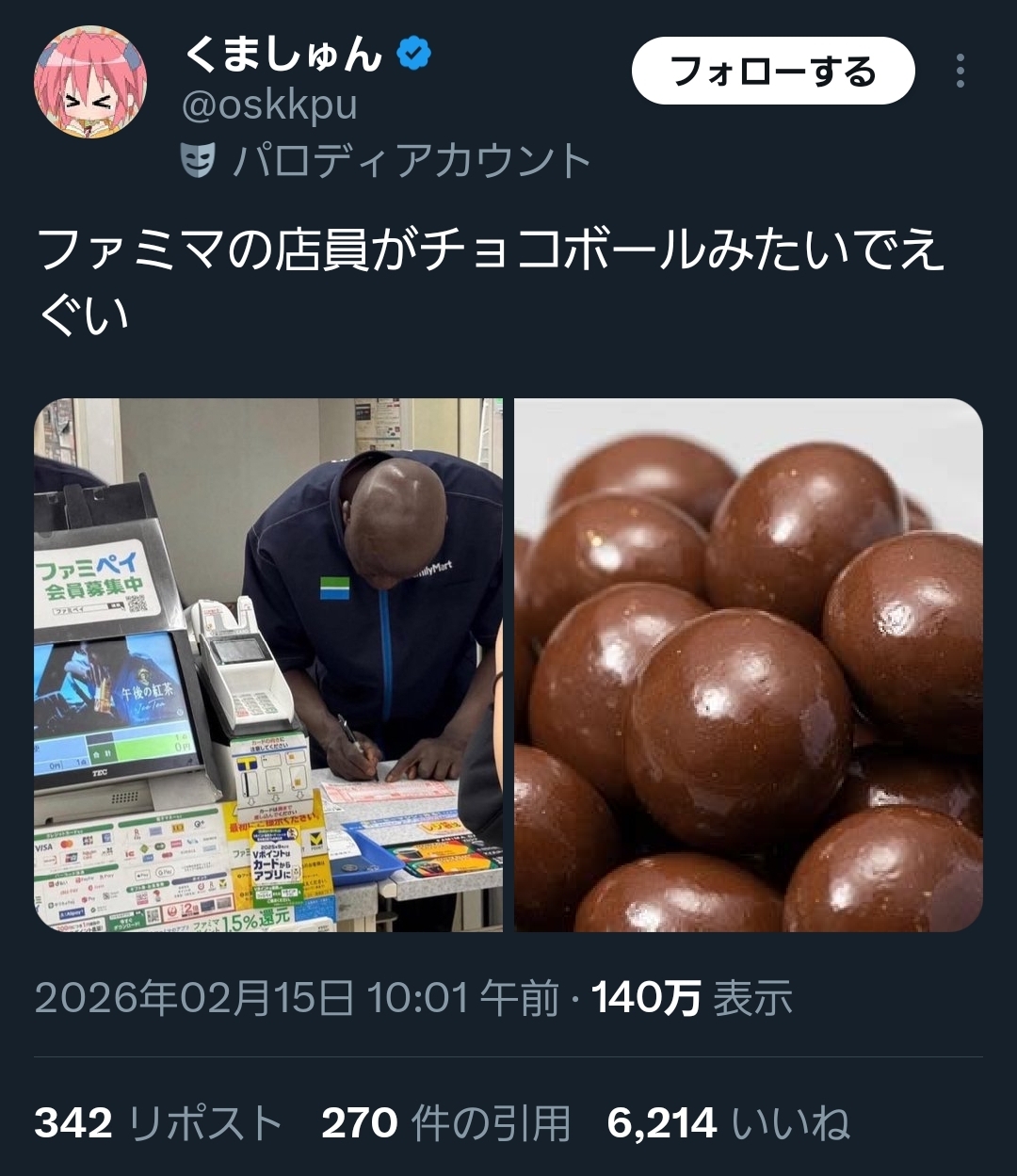Image resolution: width=1017 pixels, height=1176 pixels.
Task: Open the 270 件の引用 list
Action: (446, 1123)
